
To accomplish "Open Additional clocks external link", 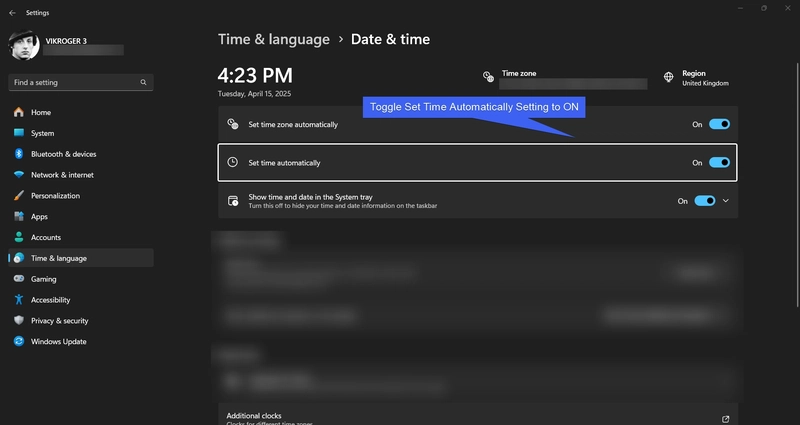I will click(725, 419).
